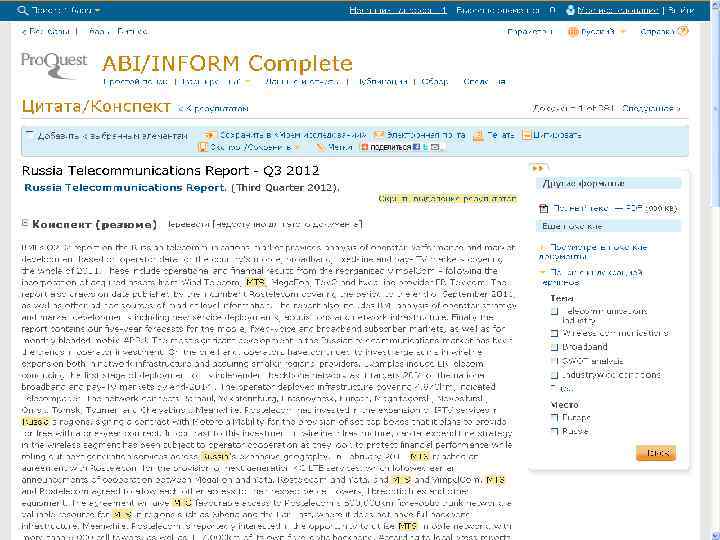This screenshot has width=720, height=540.
Task: Check the Wireless communications subject box
Action: point(554,333)
